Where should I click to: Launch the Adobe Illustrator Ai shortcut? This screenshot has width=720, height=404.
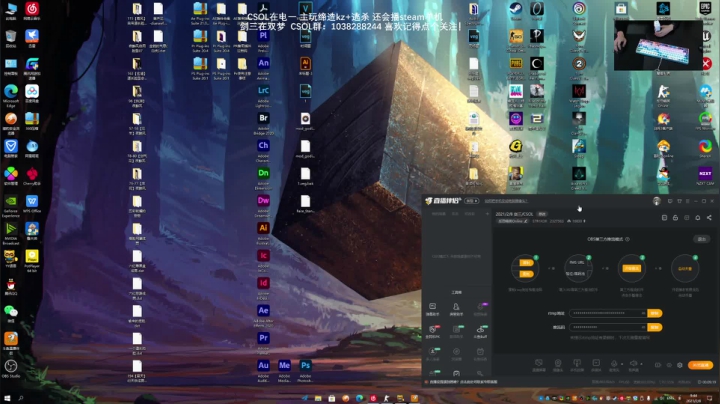[x=263, y=233]
